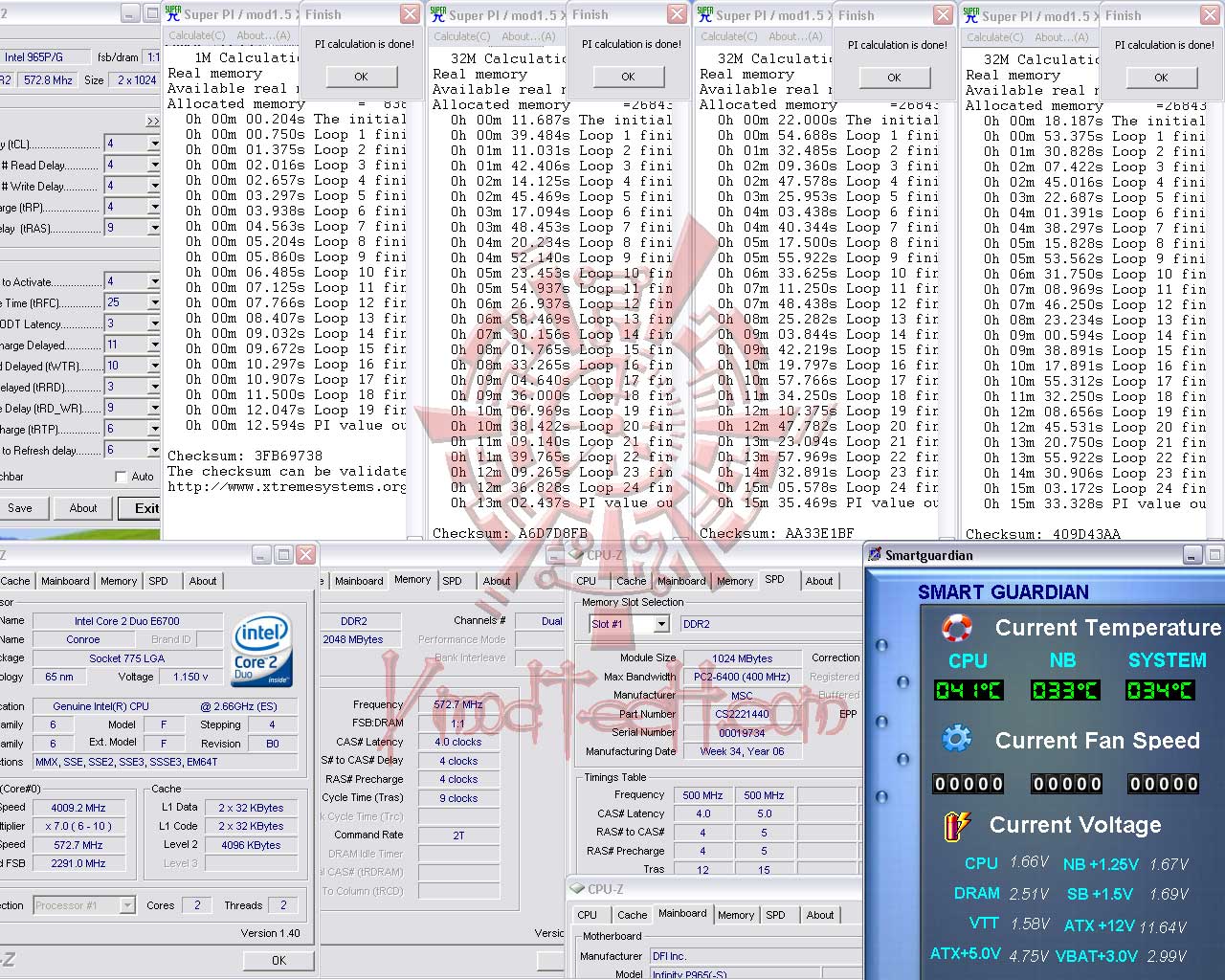This screenshot has width=1225, height=980.
Task: Click OK in the Finish dialog above checksum 409D43AA
Action: [x=1161, y=78]
